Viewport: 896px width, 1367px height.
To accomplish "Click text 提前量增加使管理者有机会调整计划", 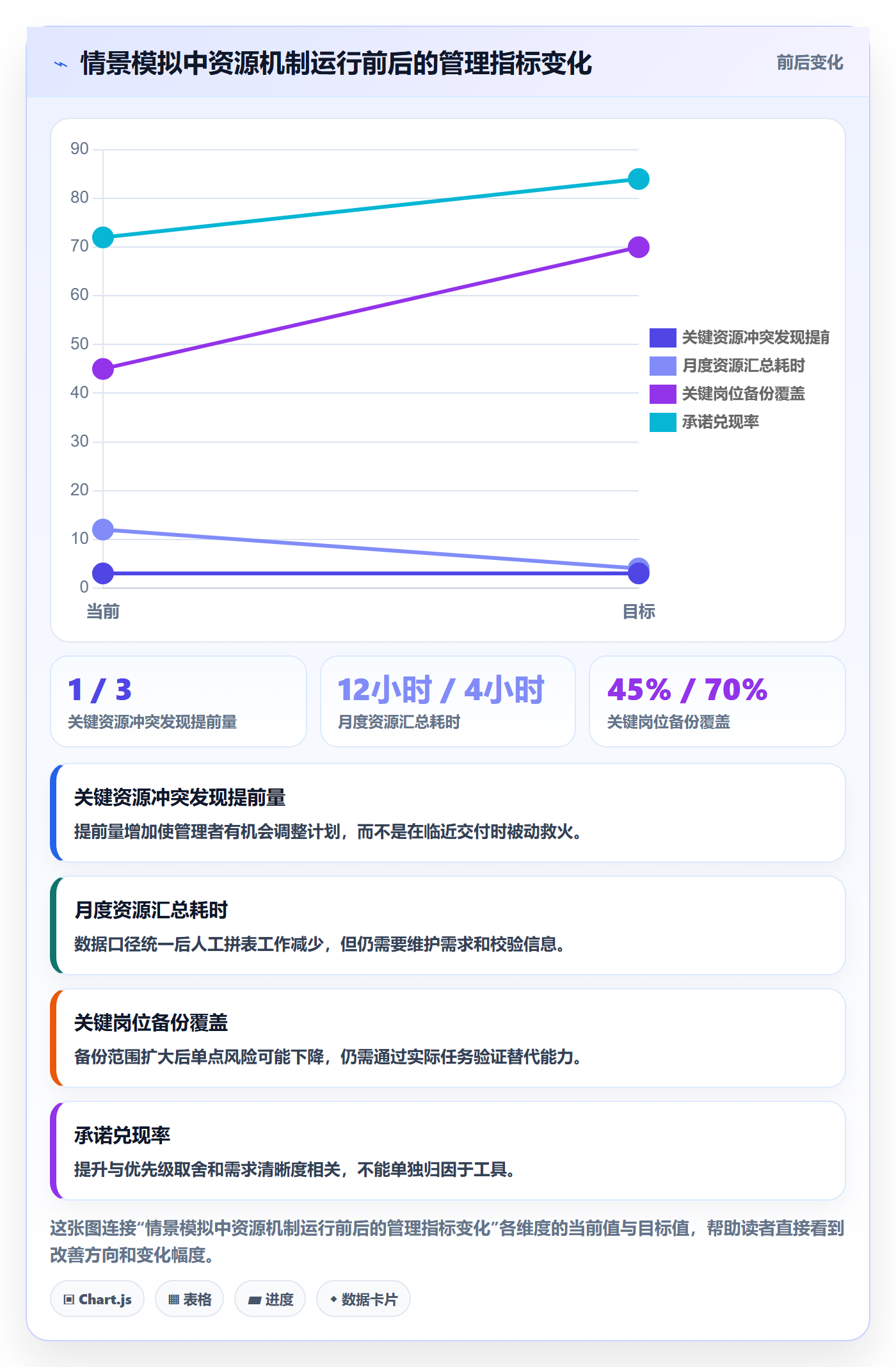I will [x=207, y=831].
